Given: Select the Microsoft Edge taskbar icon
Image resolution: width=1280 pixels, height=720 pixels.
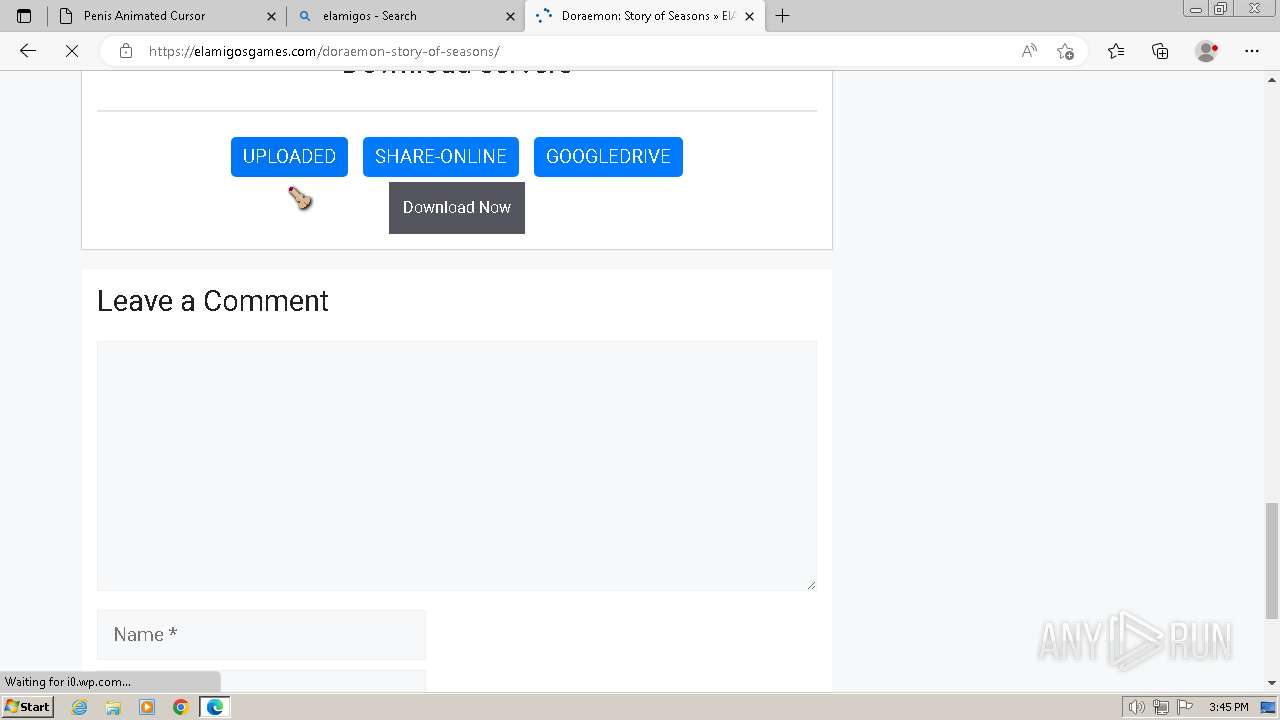Looking at the screenshot, I should 215,707.
